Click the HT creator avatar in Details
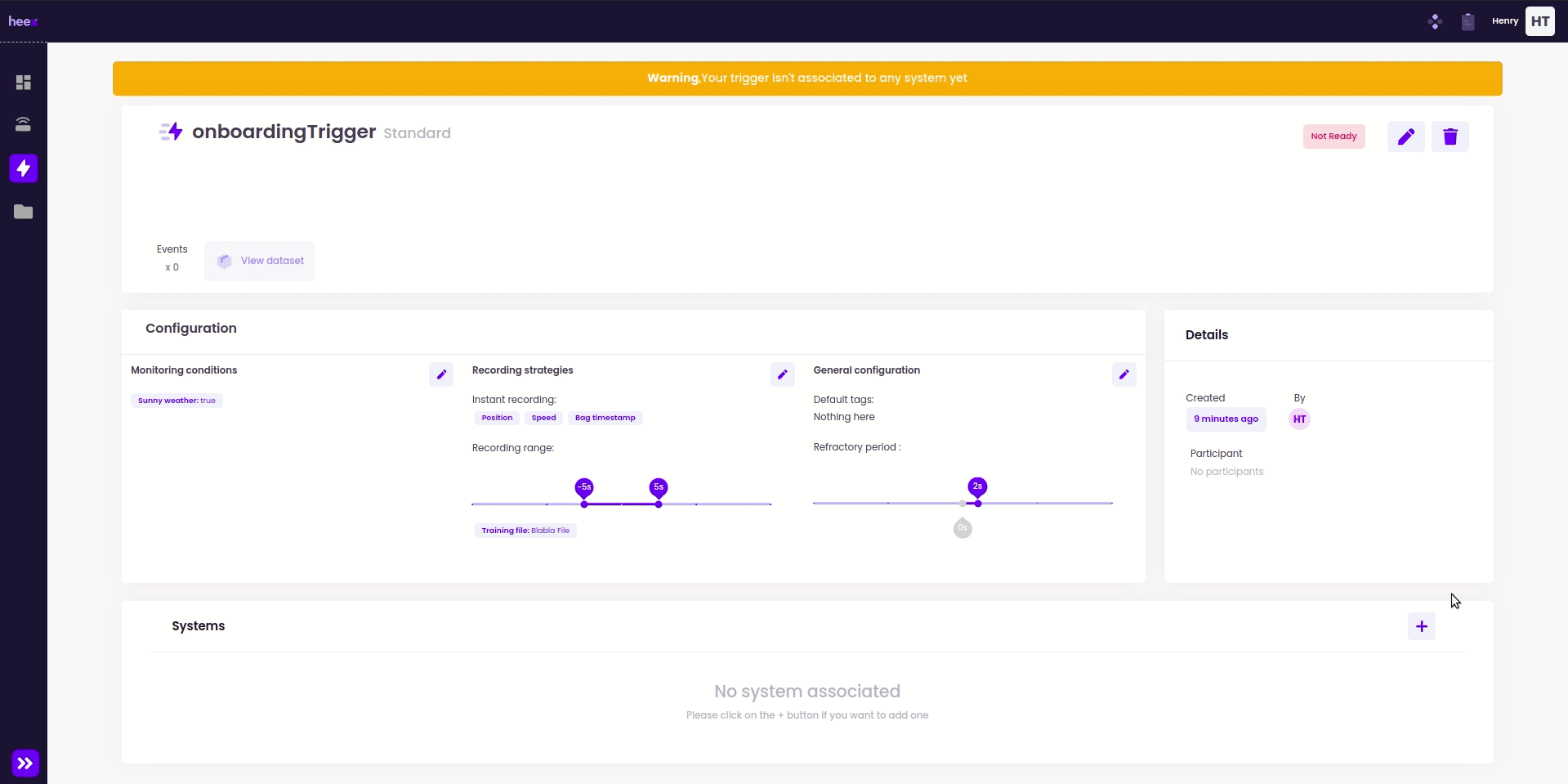The image size is (1568, 784). [x=1299, y=419]
